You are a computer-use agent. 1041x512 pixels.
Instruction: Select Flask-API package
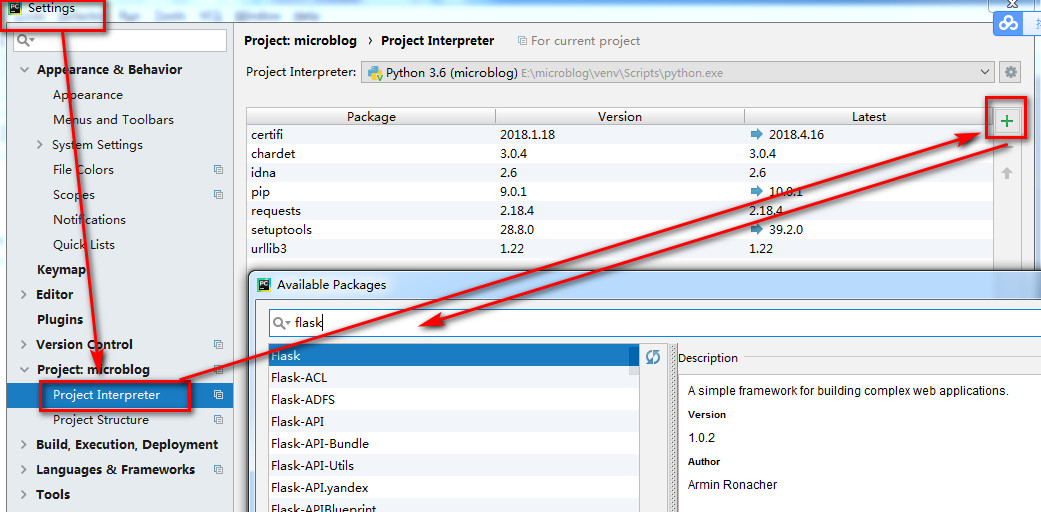[453, 421]
